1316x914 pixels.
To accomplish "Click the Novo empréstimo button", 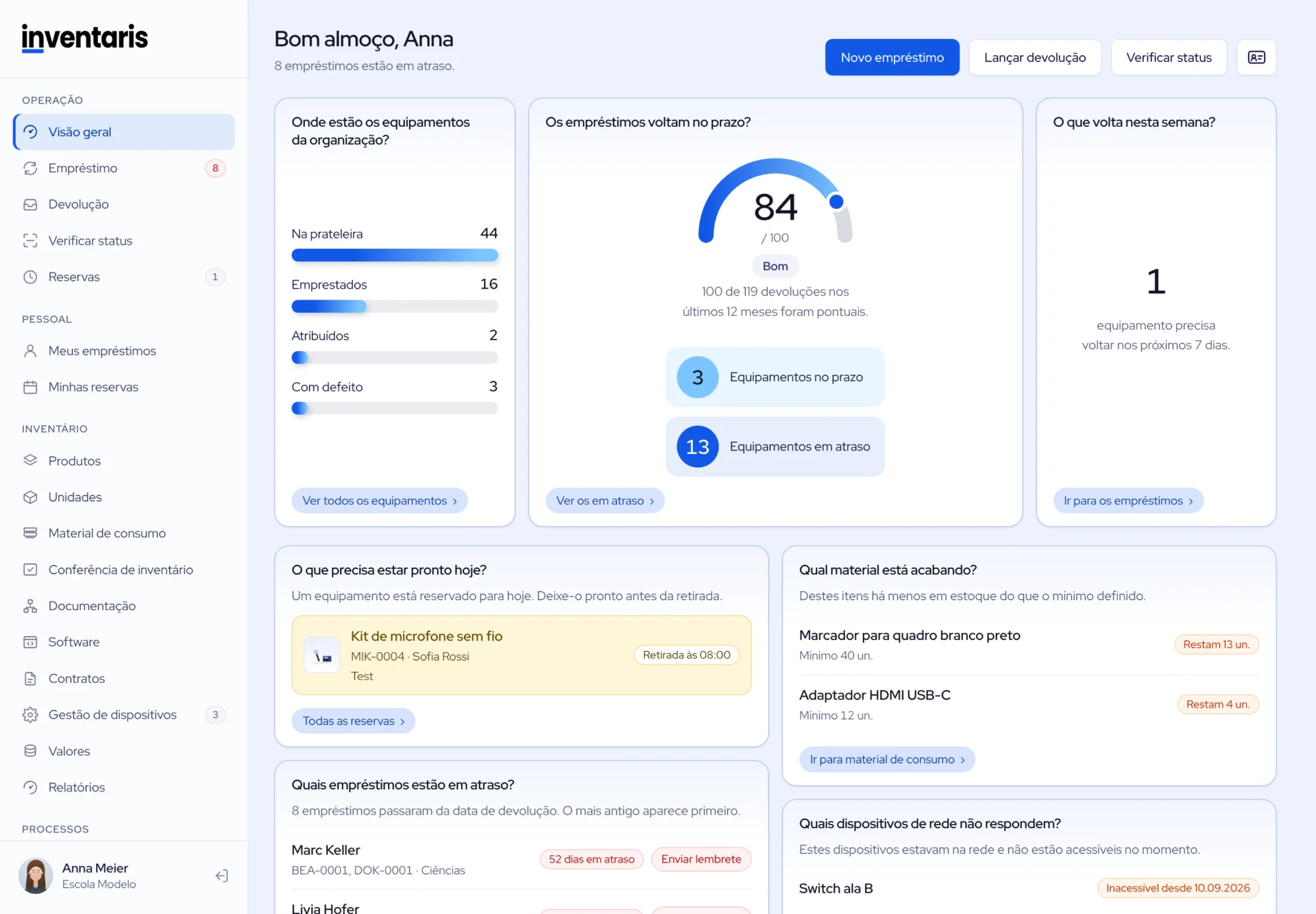I will pos(892,58).
